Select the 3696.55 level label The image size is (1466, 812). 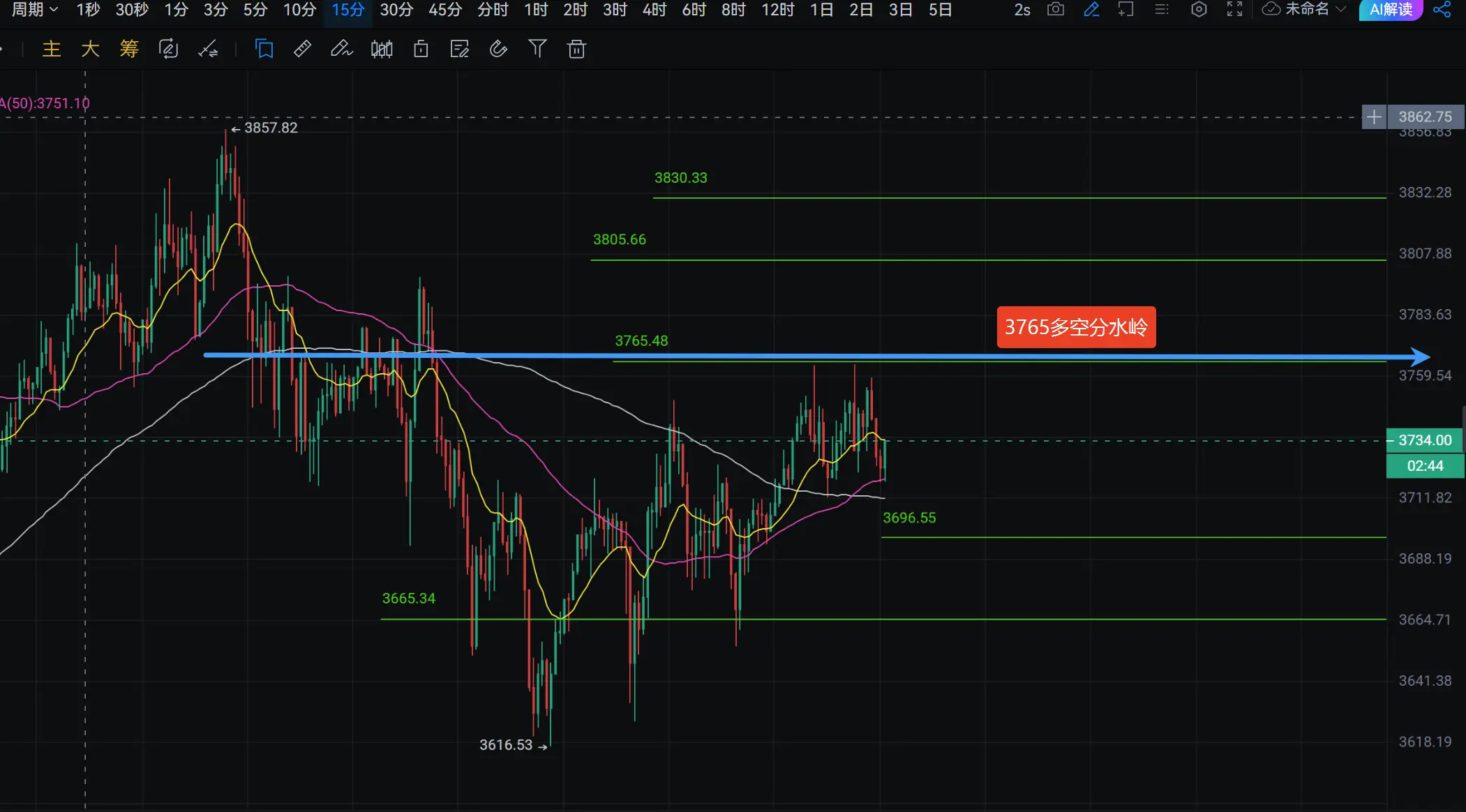(x=909, y=518)
